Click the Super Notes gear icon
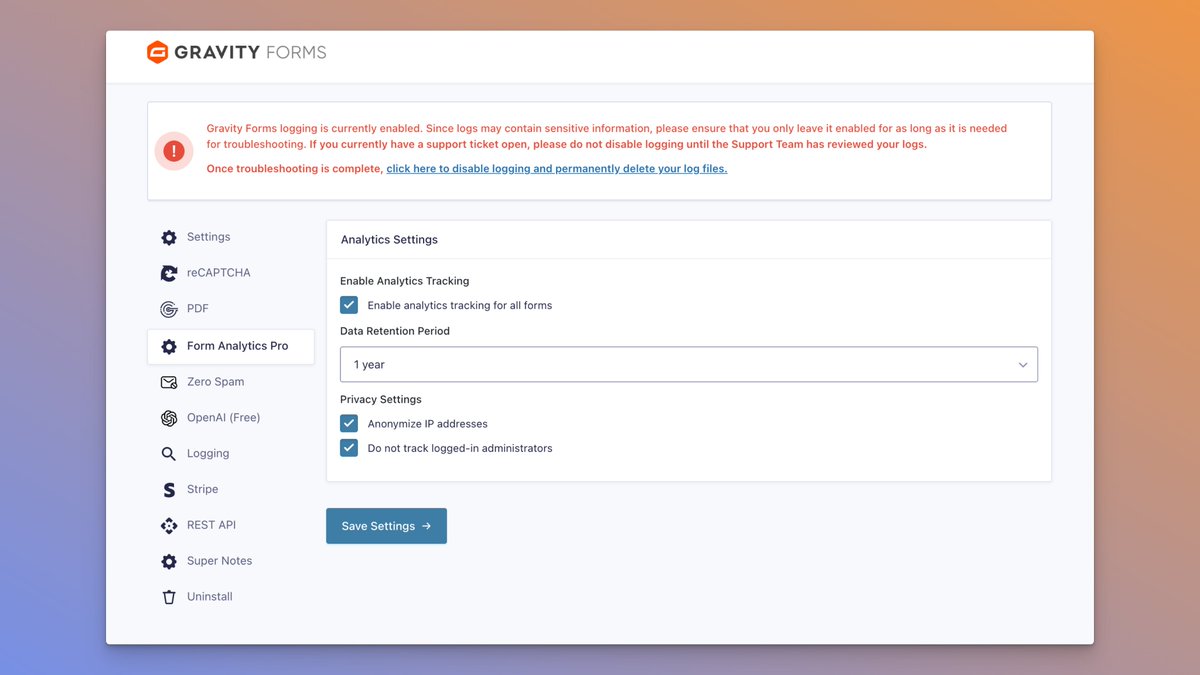The height and width of the screenshot is (675, 1200). pyautogui.click(x=169, y=561)
